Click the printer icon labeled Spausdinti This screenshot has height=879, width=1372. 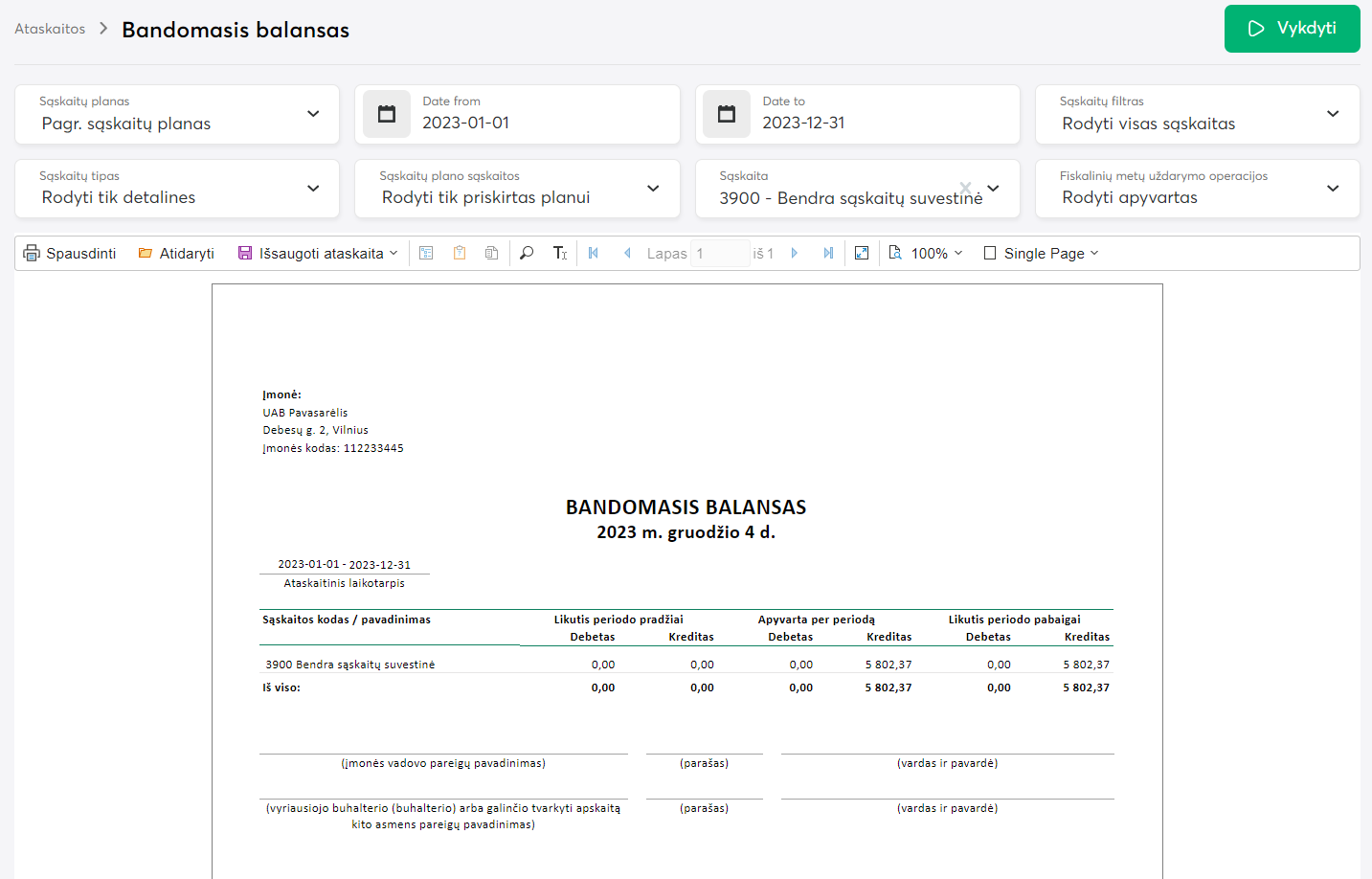pyautogui.click(x=69, y=254)
